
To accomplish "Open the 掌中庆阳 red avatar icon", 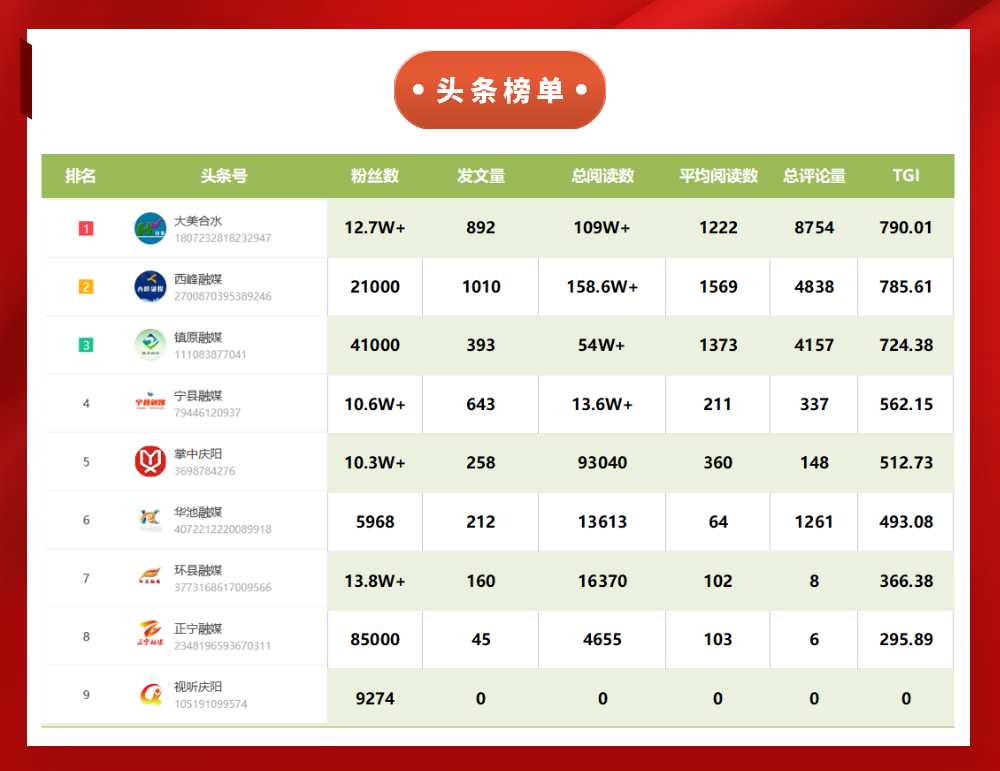I will point(150,462).
